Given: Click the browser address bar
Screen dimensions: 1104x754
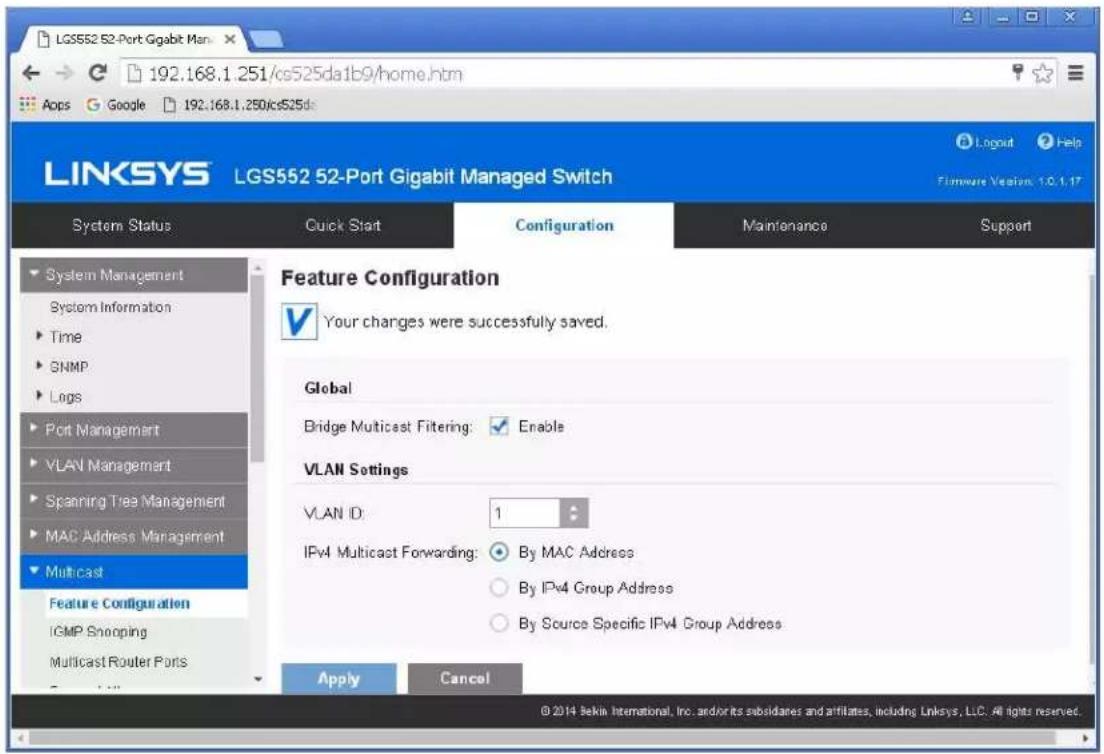Looking at the screenshot, I should tap(563, 73).
